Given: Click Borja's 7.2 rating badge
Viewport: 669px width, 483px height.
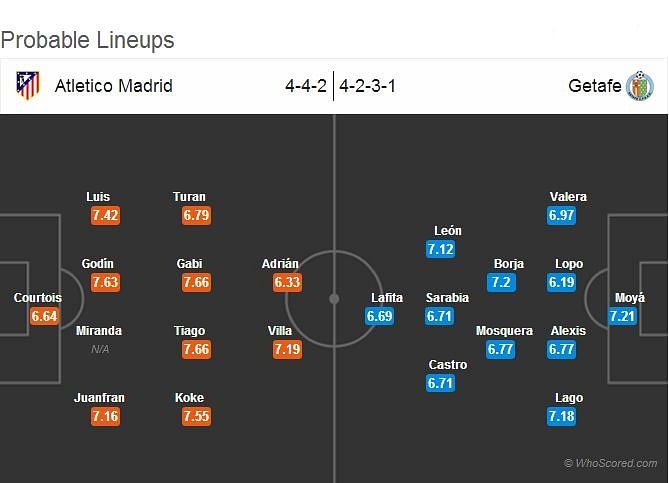Looking at the screenshot, I should click(x=501, y=282).
